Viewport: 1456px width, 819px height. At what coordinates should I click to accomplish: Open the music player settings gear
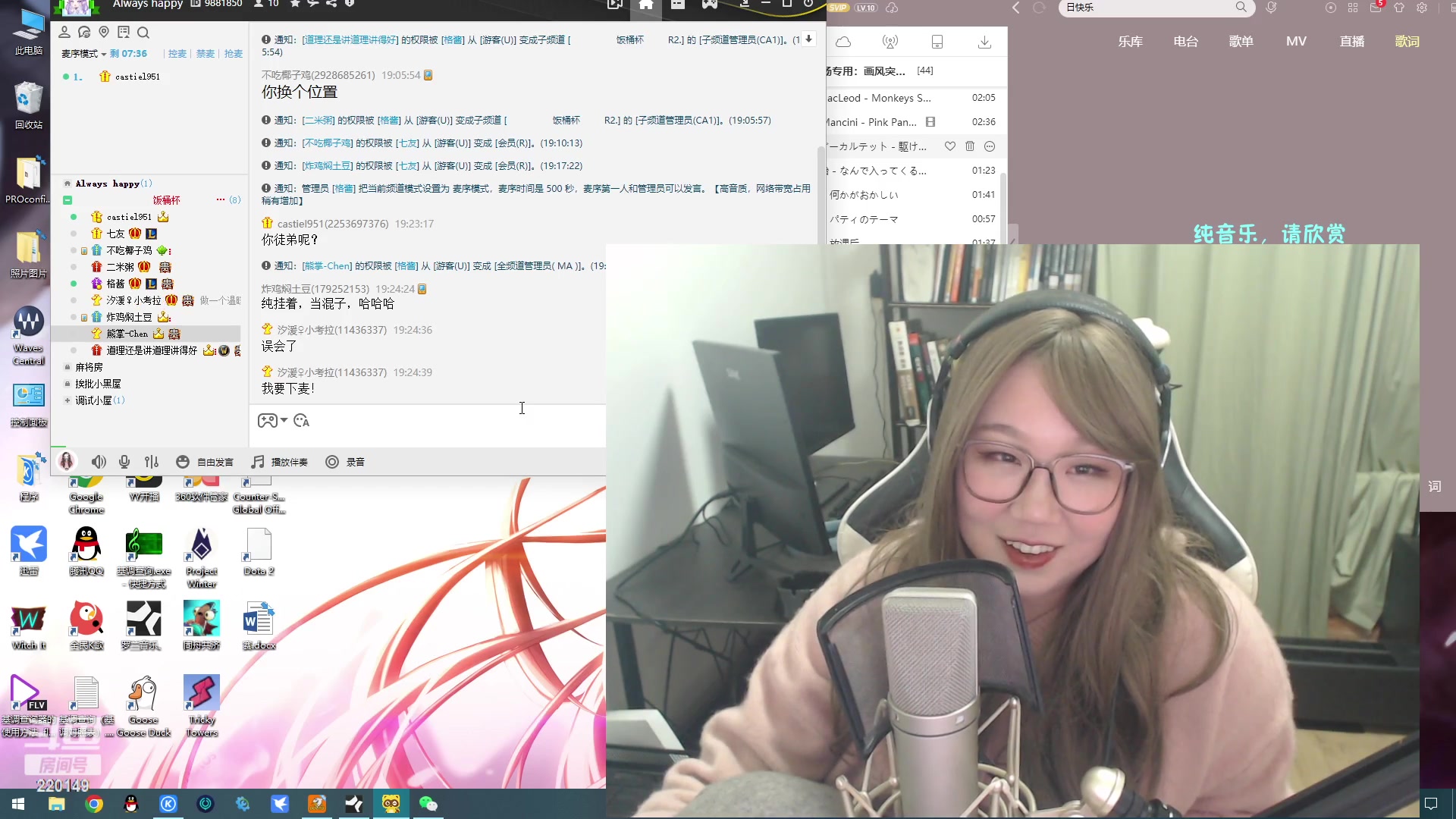1422,8
